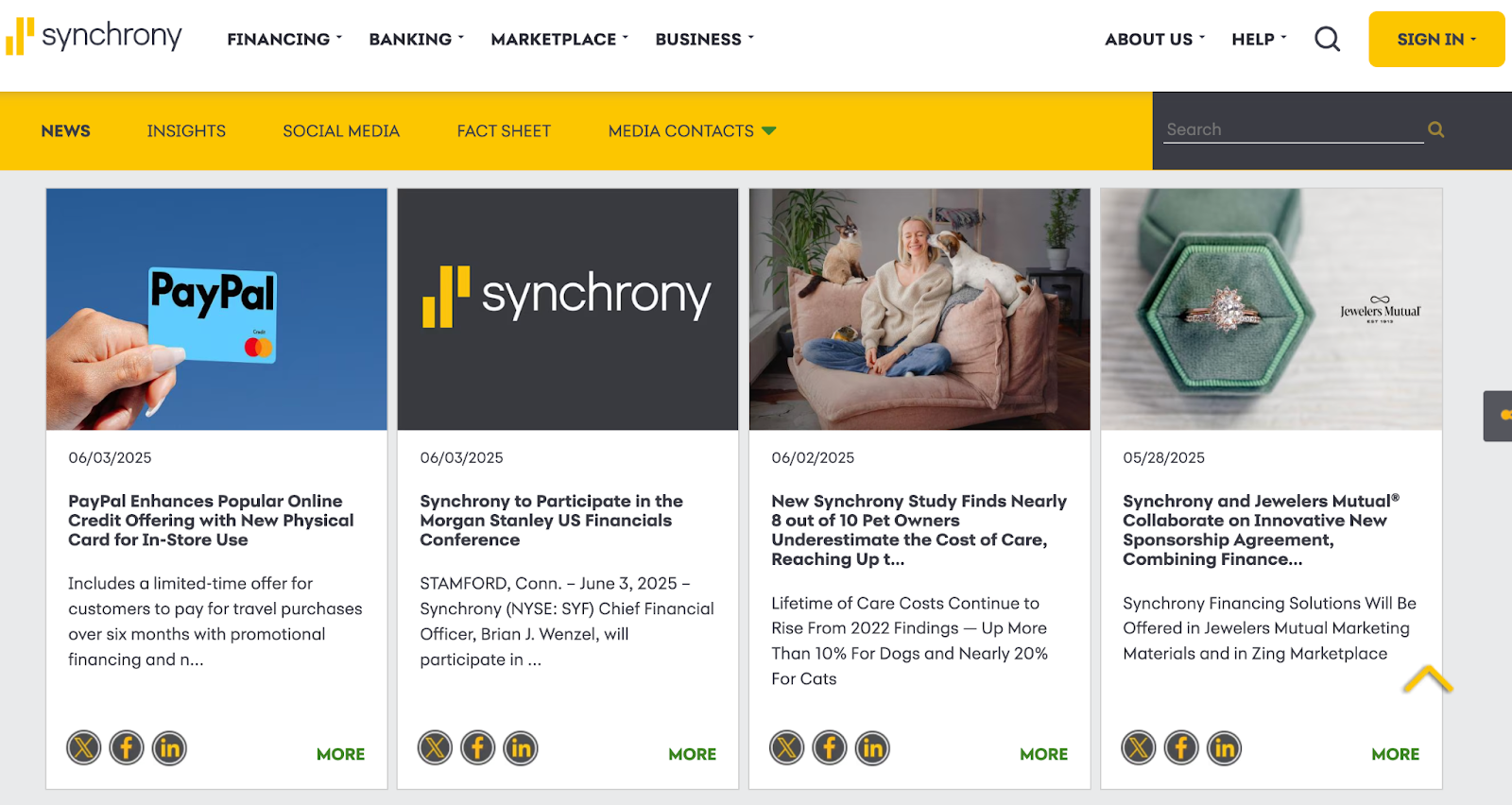
Task: Share Jewelers Mutual article on LinkedIn
Action: click(1224, 748)
